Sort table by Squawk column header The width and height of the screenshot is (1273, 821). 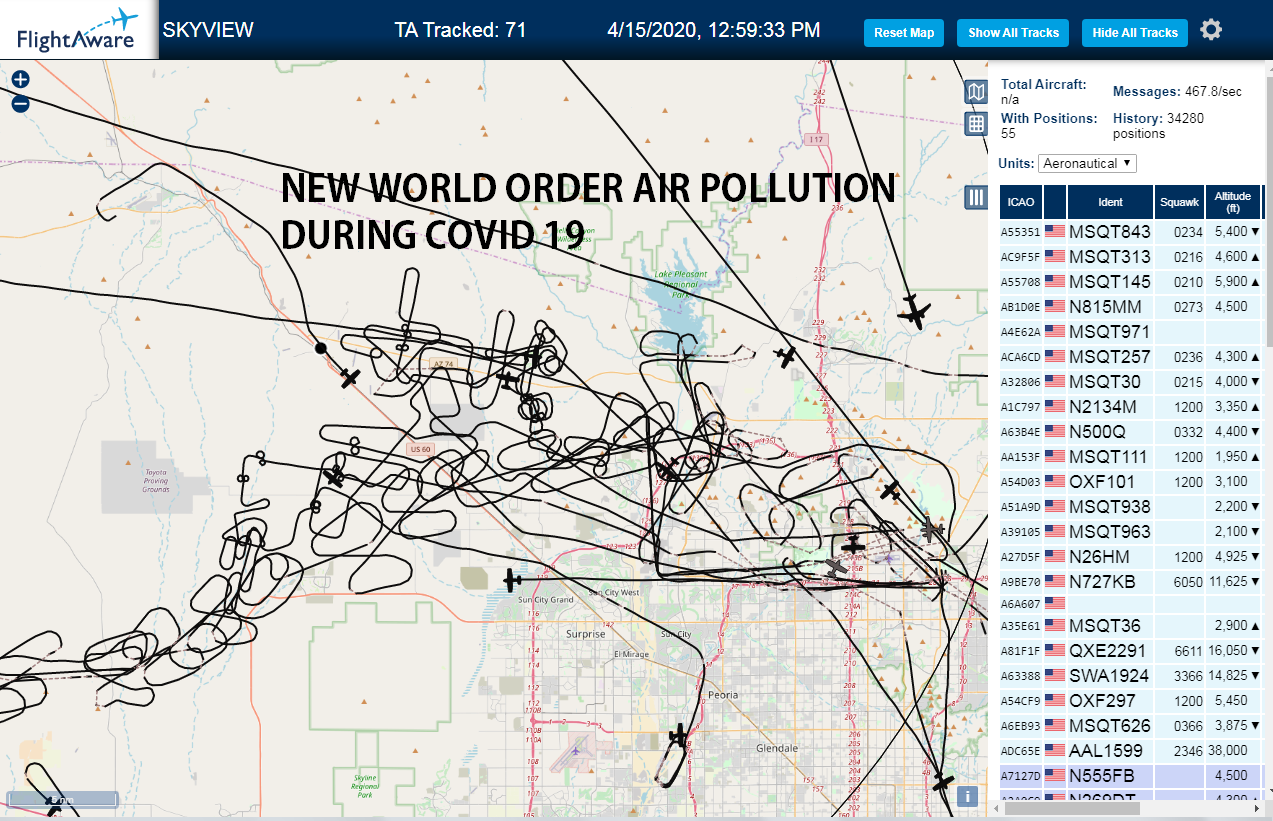[x=1179, y=202]
